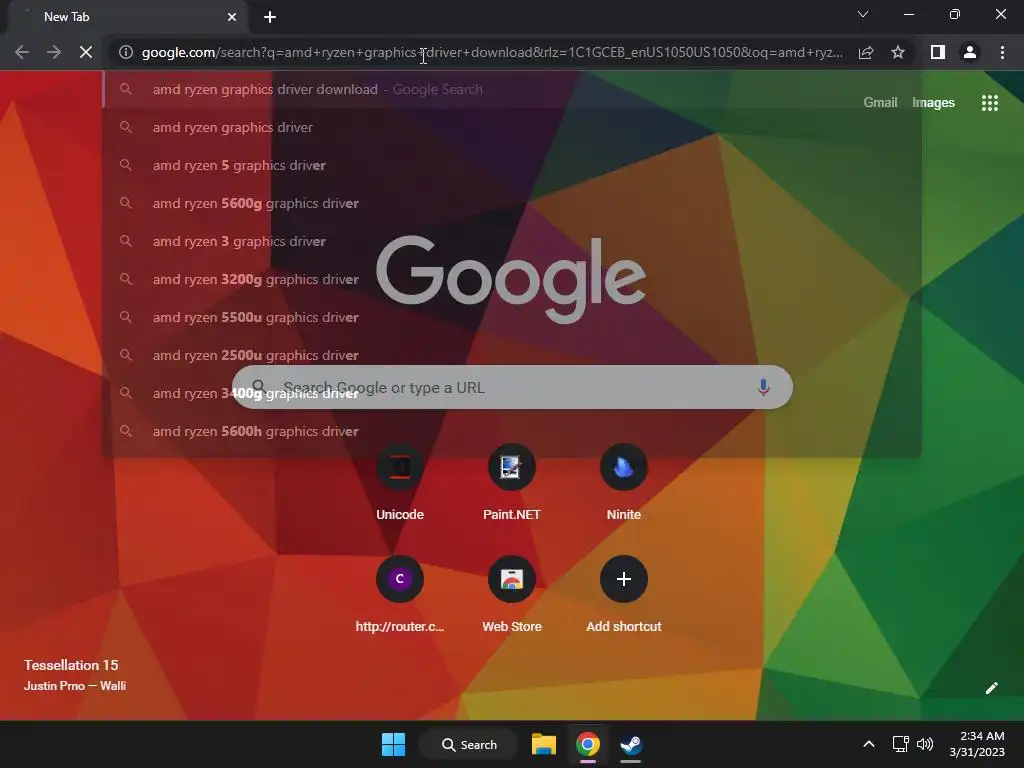This screenshot has width=1024, height=768.
Task: Stop page loading with X button
Action: 86,52
